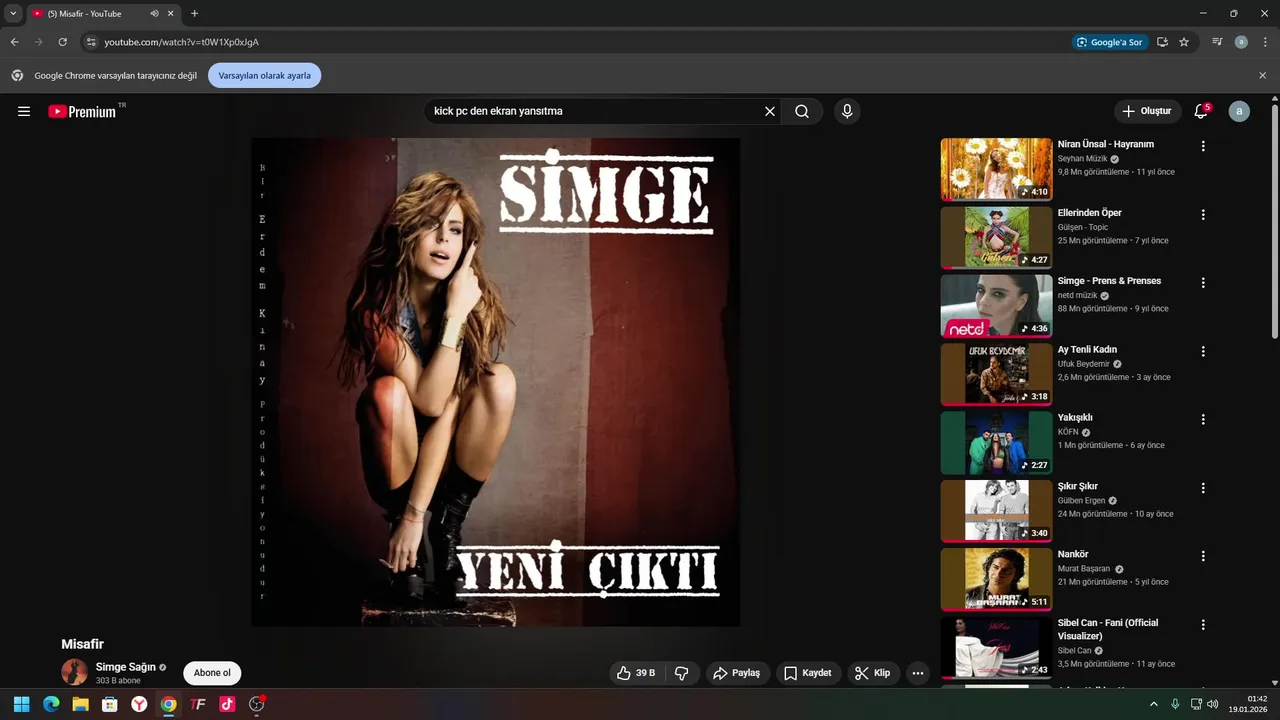Open the YouTube hamburger guide menu
The image size is (1280, 720).
(x=24, y=111)
